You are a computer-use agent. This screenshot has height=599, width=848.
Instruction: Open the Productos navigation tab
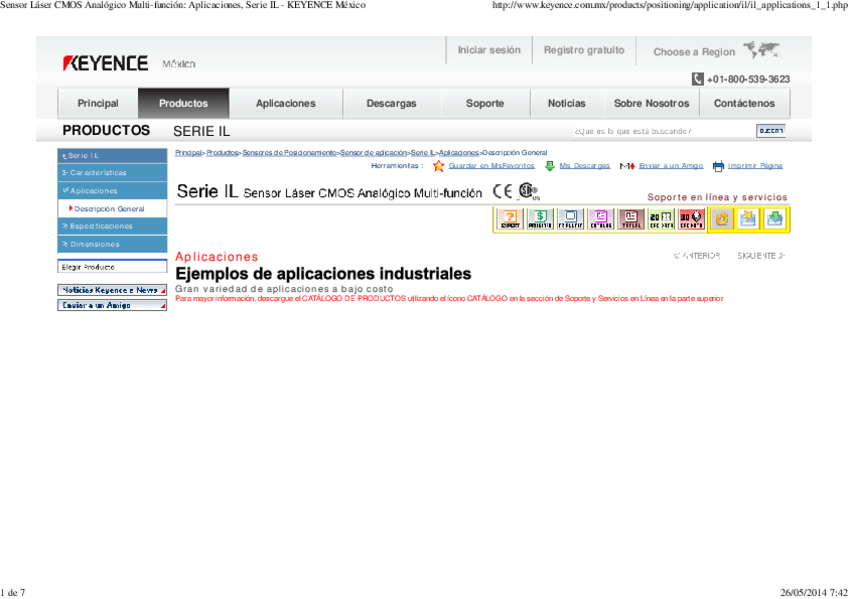click(183, 103)
